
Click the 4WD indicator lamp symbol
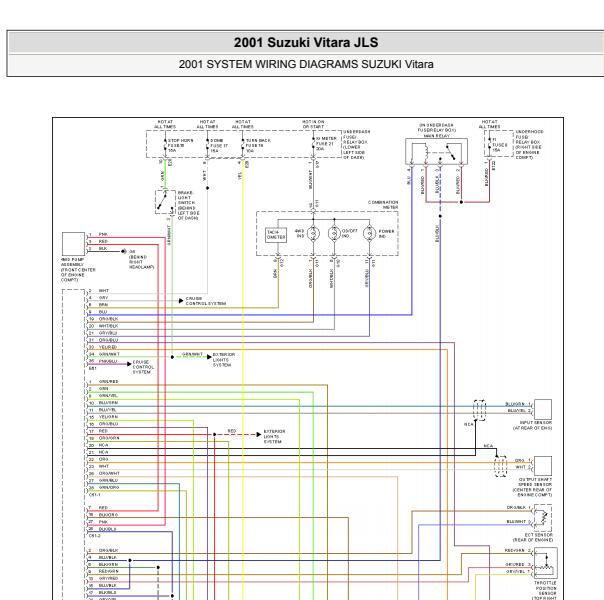[x=313, y=233]
